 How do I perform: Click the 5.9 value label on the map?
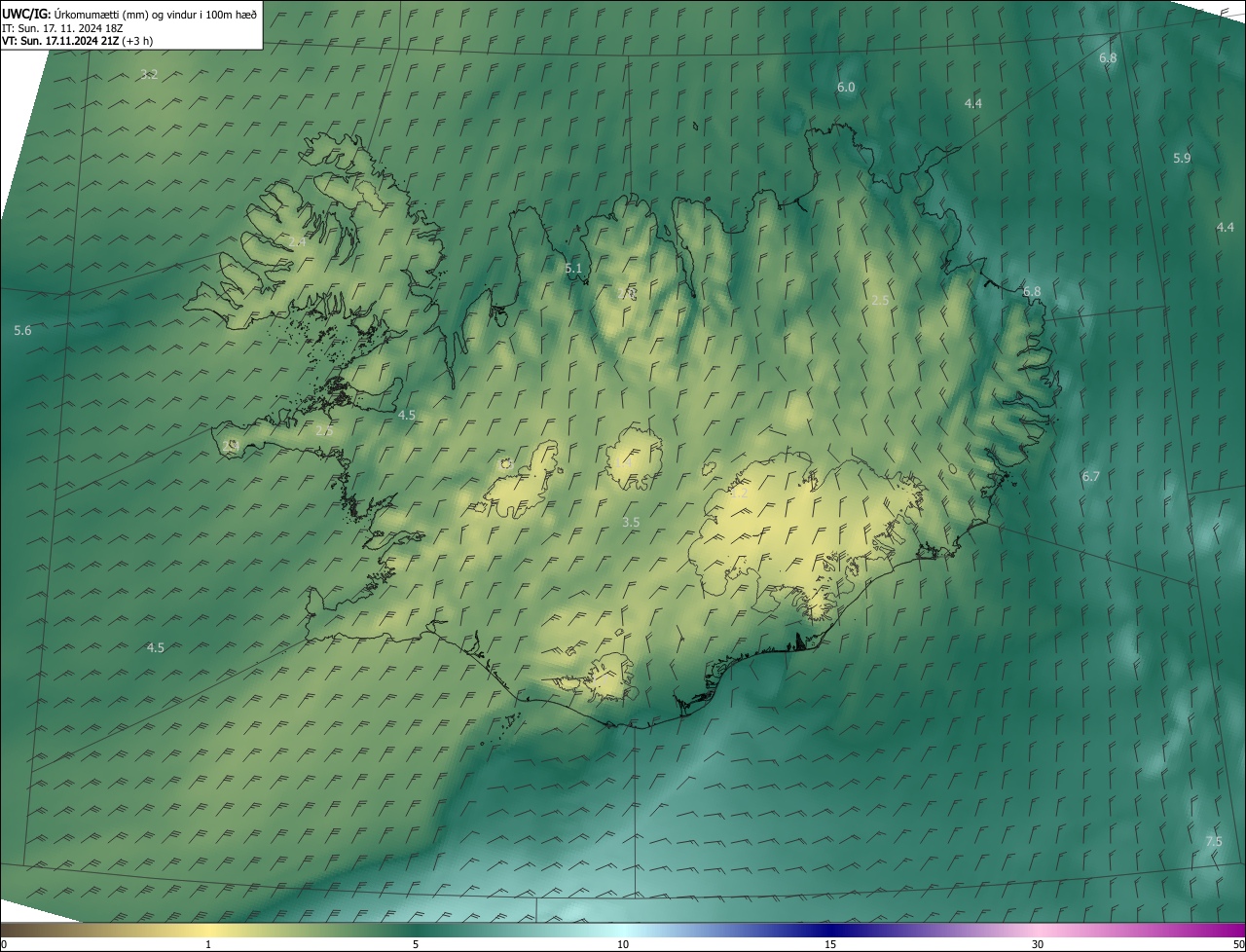[1182, 158]
